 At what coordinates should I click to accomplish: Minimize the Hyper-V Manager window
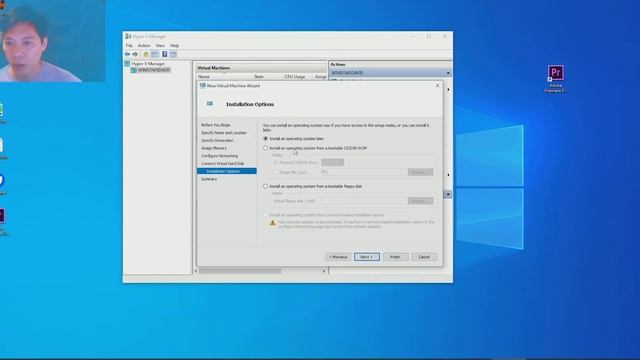click(413, 36)
